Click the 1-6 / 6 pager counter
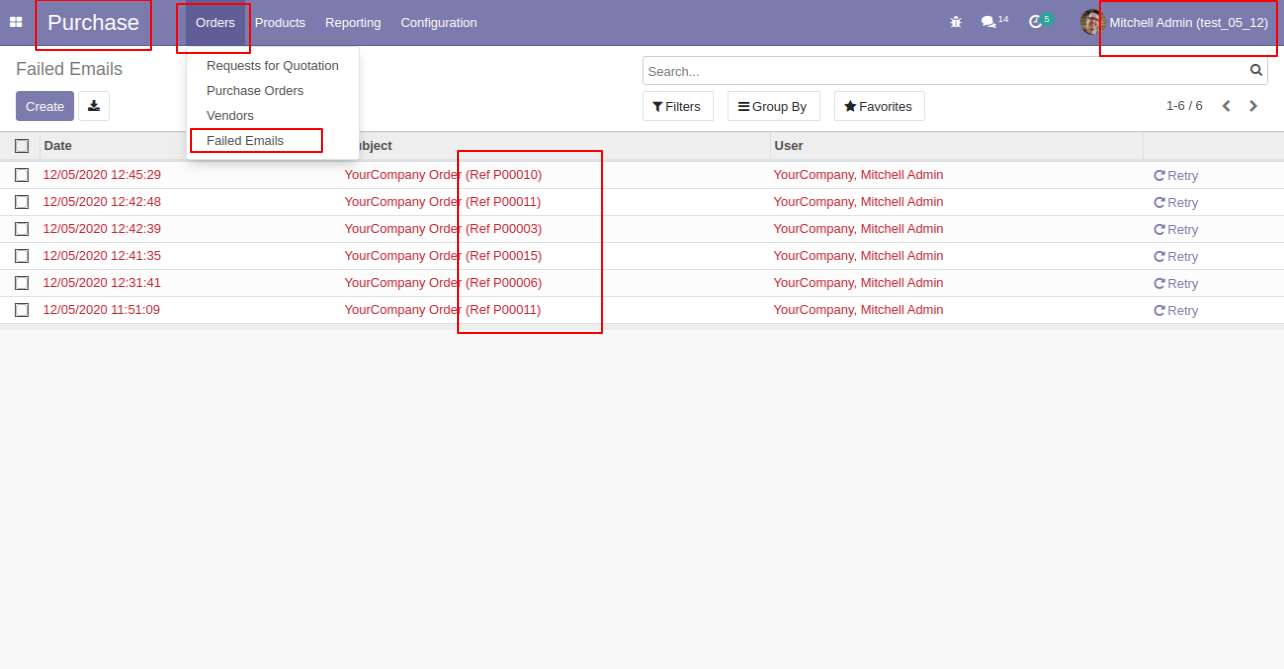 coord(1184,105)
